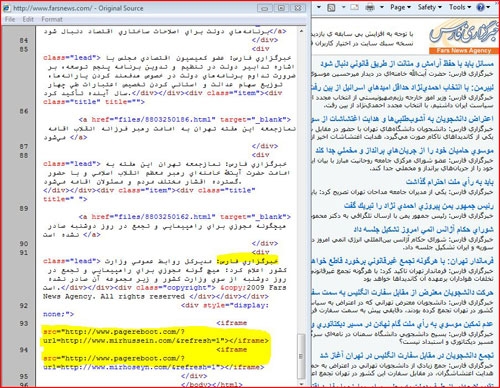The height and width of the screenshot is (388, 500).
Task: Open Tehran governor headline on illegal gatherings
Action: click(403, 261)
